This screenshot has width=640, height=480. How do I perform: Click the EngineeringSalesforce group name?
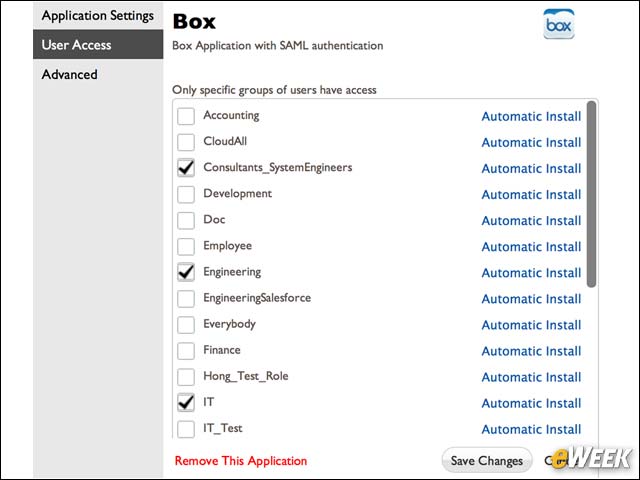coord(257,298)
